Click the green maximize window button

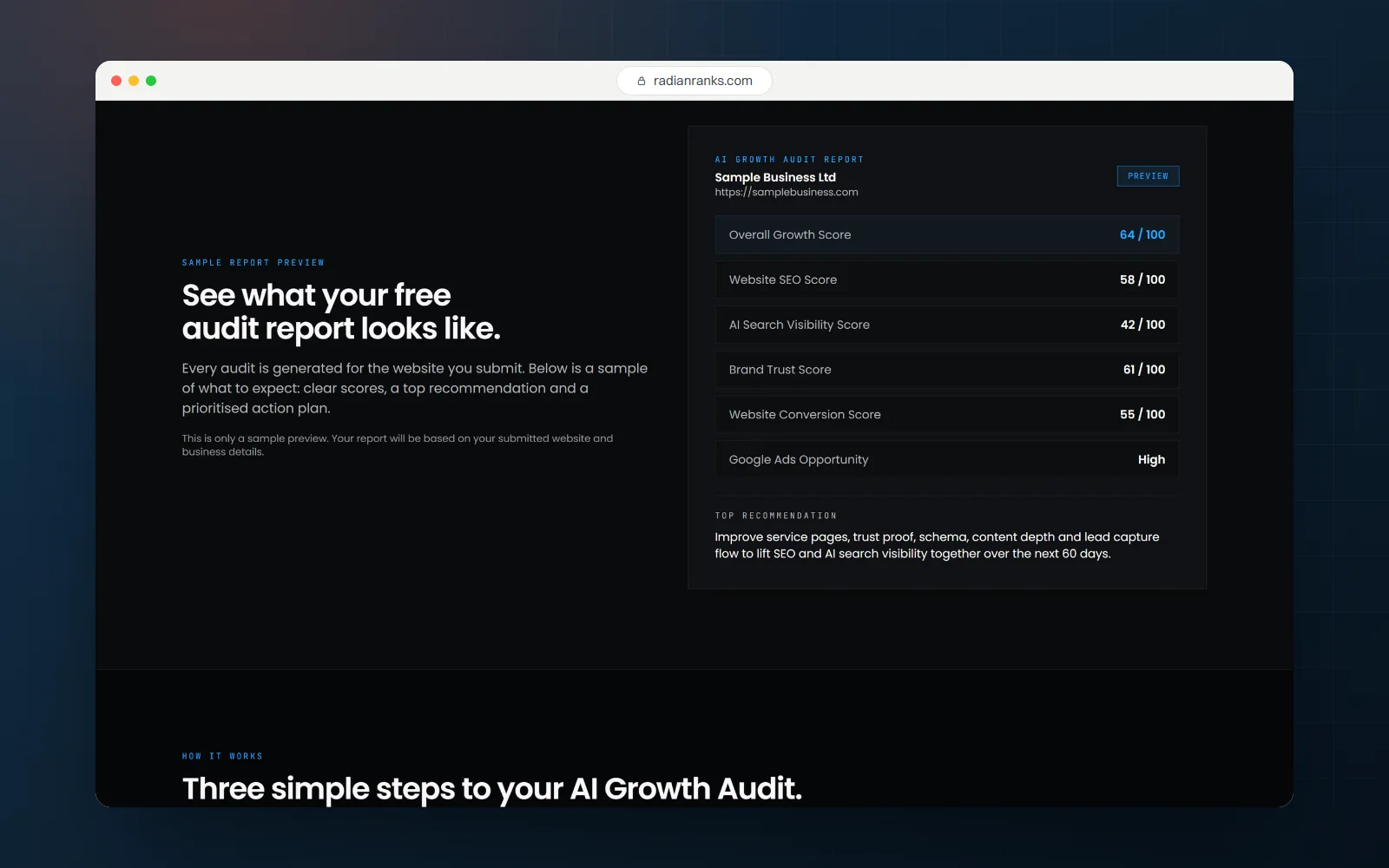pyautogui.click(x=151, y=81)
